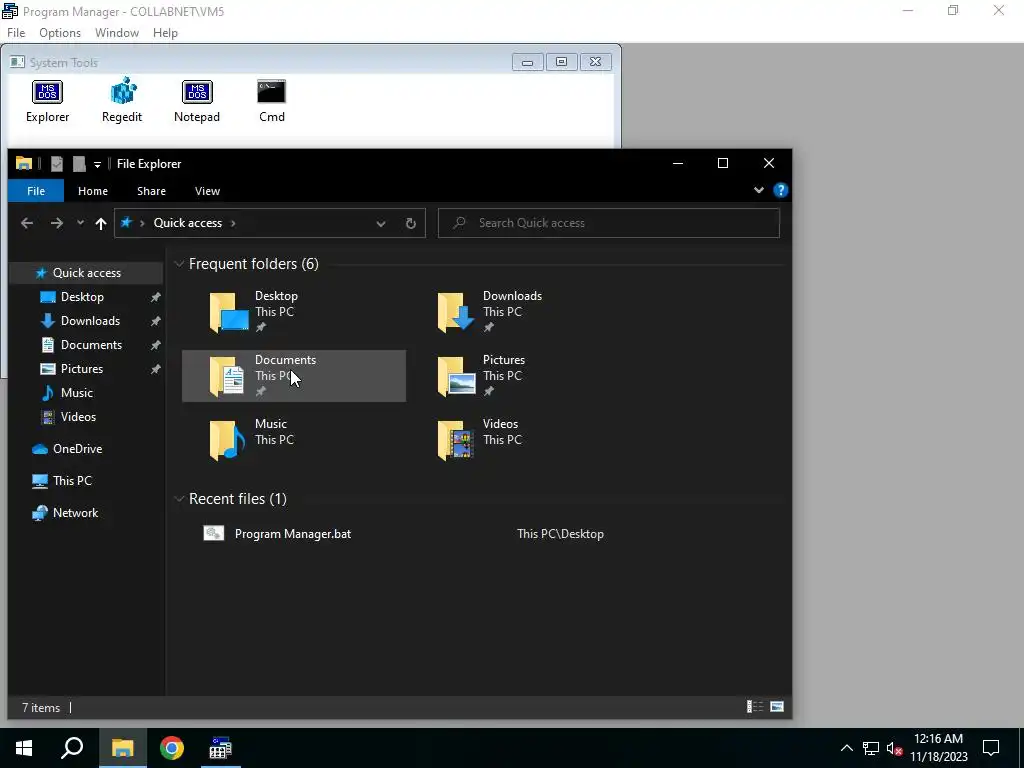Click File Explorer window folder icon in title bar
1024x768 pixels.
[24, 163]
